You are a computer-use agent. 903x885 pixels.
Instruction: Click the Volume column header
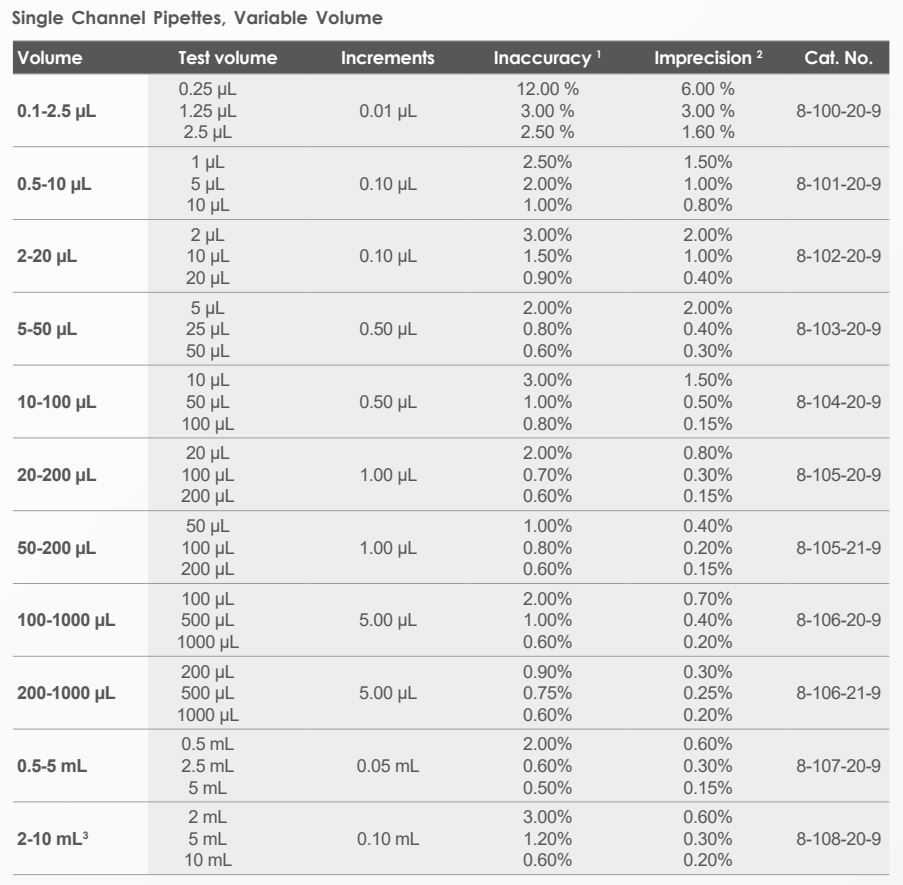[x=50, y=58]
